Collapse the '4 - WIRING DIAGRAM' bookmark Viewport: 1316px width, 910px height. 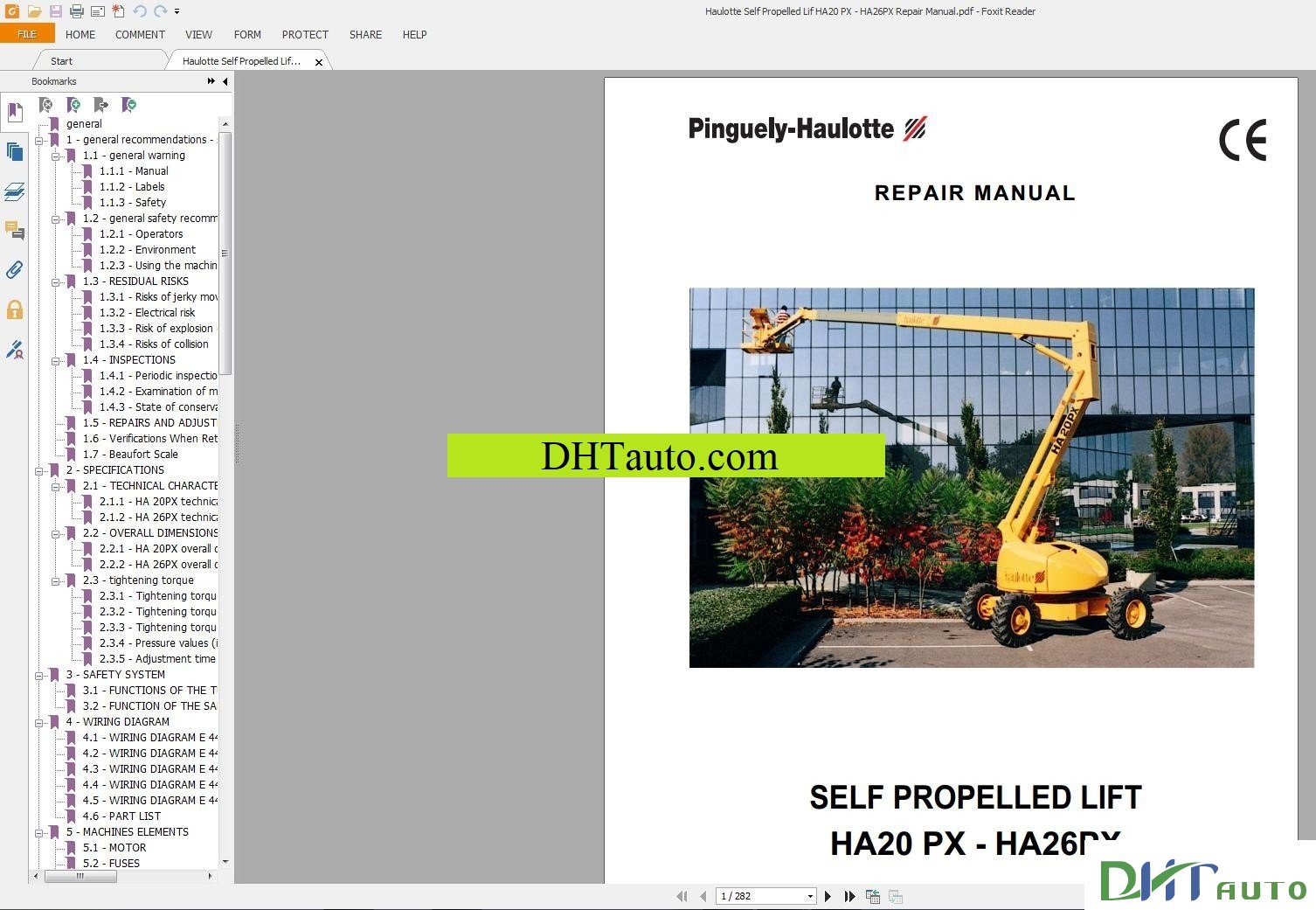(x=39, y=722)
